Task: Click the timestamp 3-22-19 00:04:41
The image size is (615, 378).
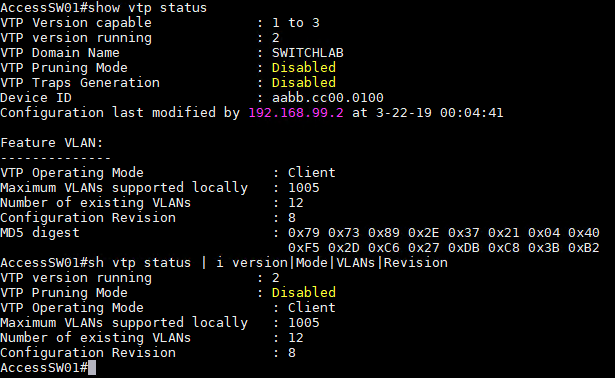Action: pyautogui.click(x=440, y=113)
